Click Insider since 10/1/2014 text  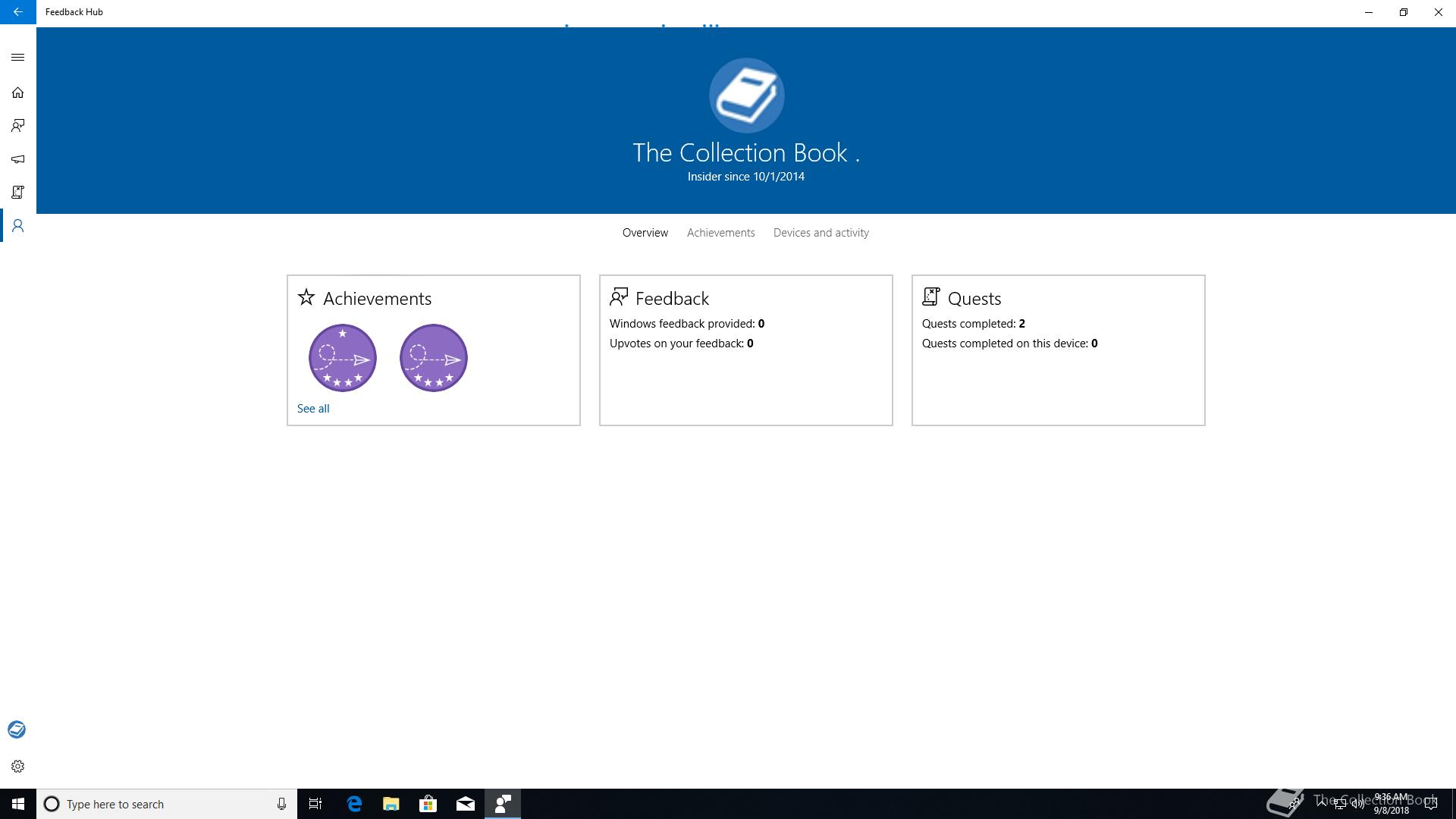click(x=746, y=177)
